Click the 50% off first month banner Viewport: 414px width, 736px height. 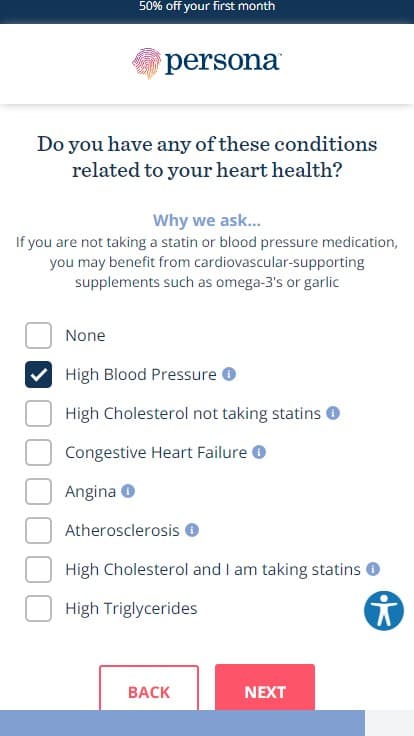207,11
